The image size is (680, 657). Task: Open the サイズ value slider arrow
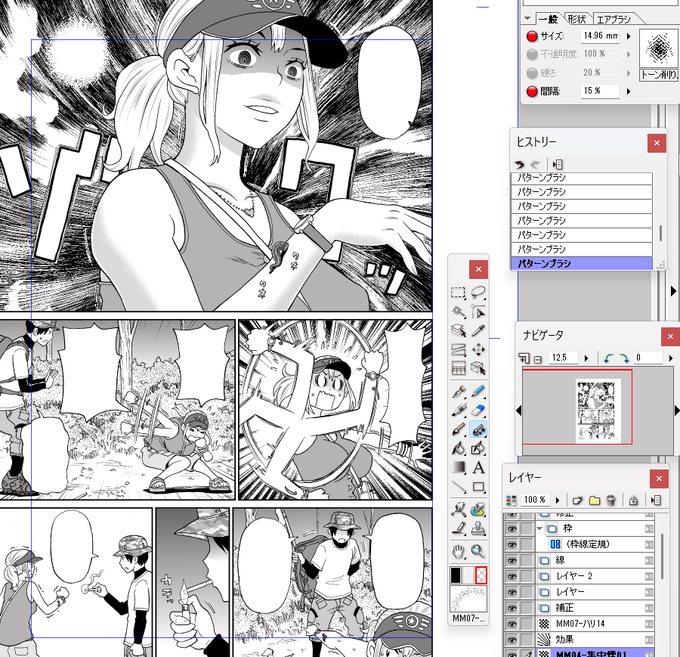coord(628,36)
